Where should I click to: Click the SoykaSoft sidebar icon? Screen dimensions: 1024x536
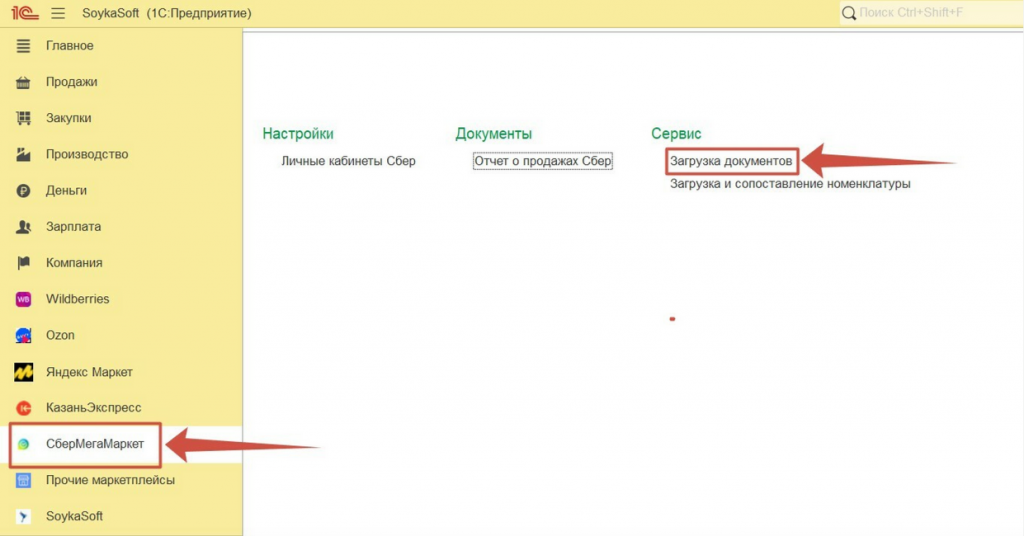coord(24,517)
